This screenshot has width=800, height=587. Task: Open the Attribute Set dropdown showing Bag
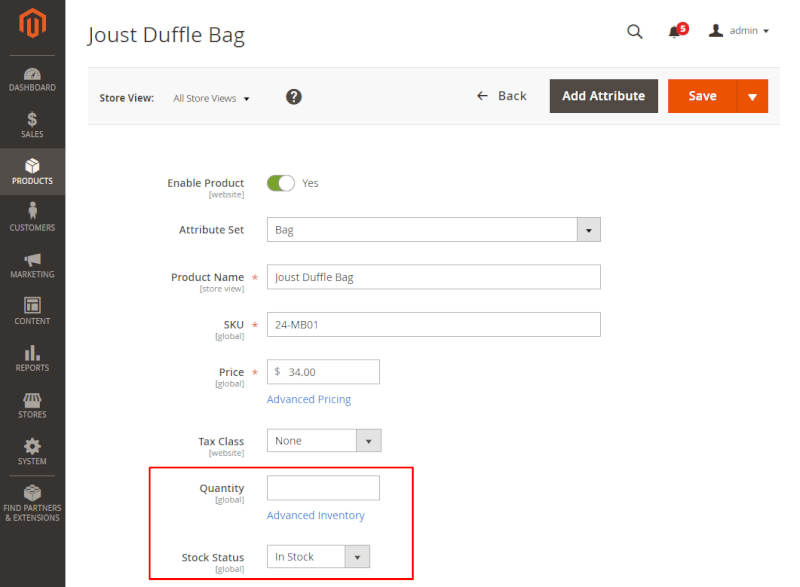(x=589, y=229)
